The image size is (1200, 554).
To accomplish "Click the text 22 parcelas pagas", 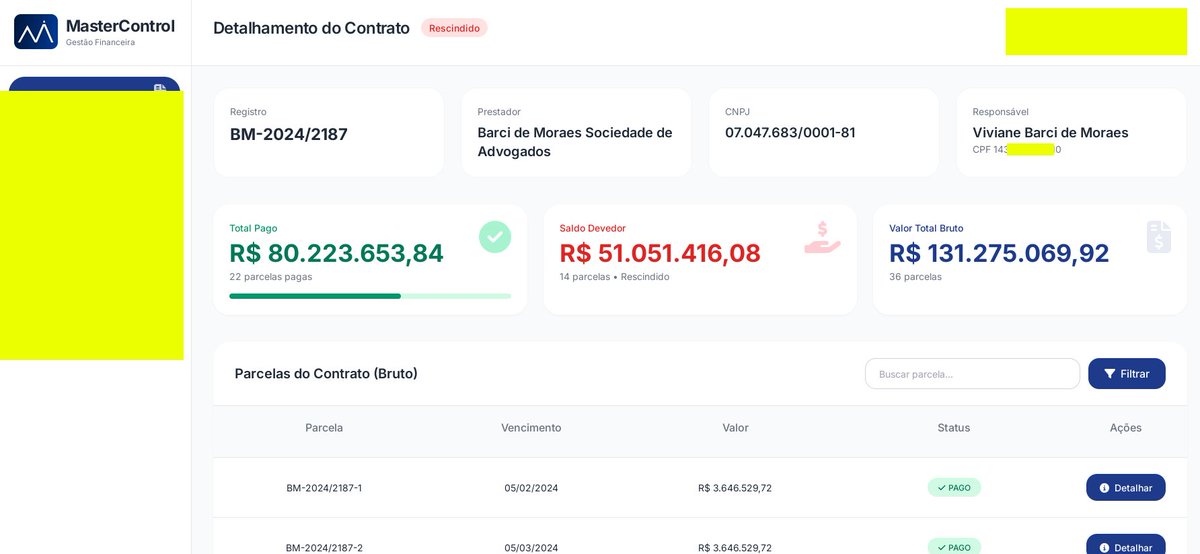I will pos(271,277).
